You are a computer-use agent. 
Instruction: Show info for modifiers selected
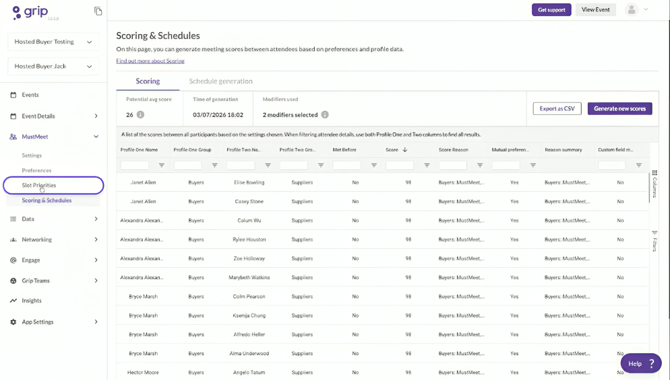coord(325,115)
